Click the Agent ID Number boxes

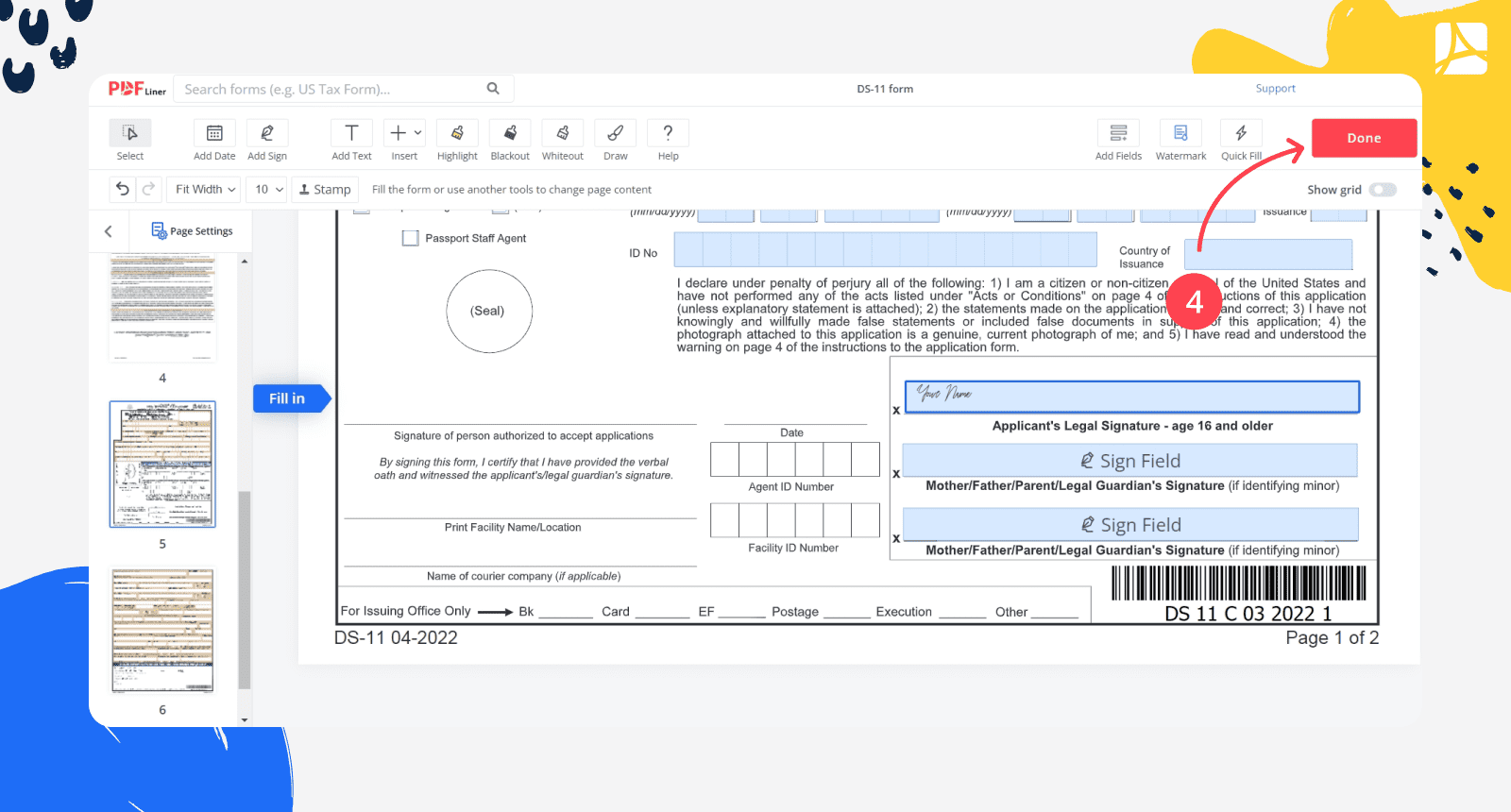(x=795, y=460)
